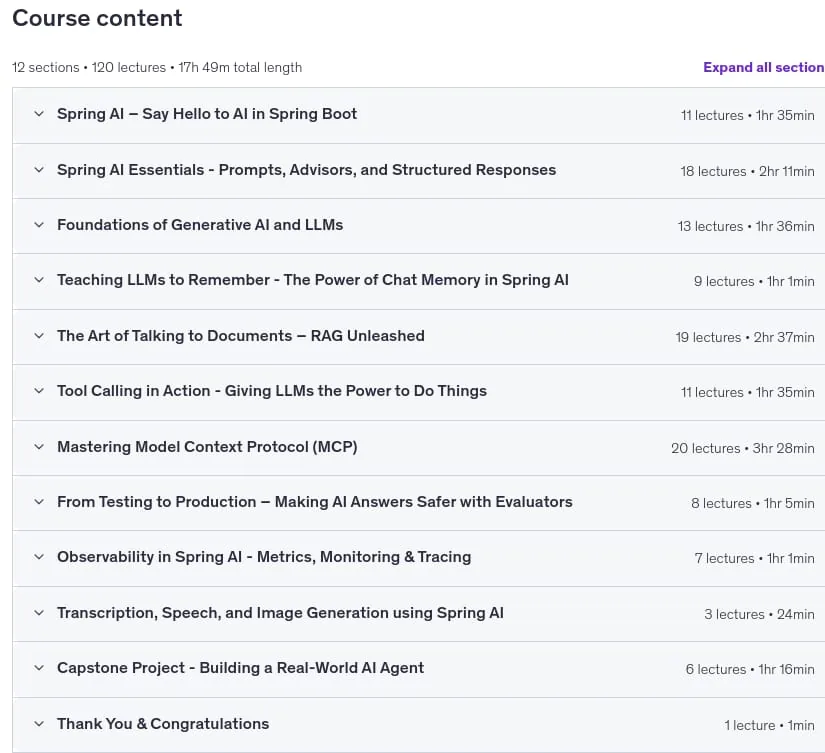The width and height of the screenshot is (825, 753).
Task: Click '13 lectures • 1hr 36min' duration text
Action: [746, 226]
